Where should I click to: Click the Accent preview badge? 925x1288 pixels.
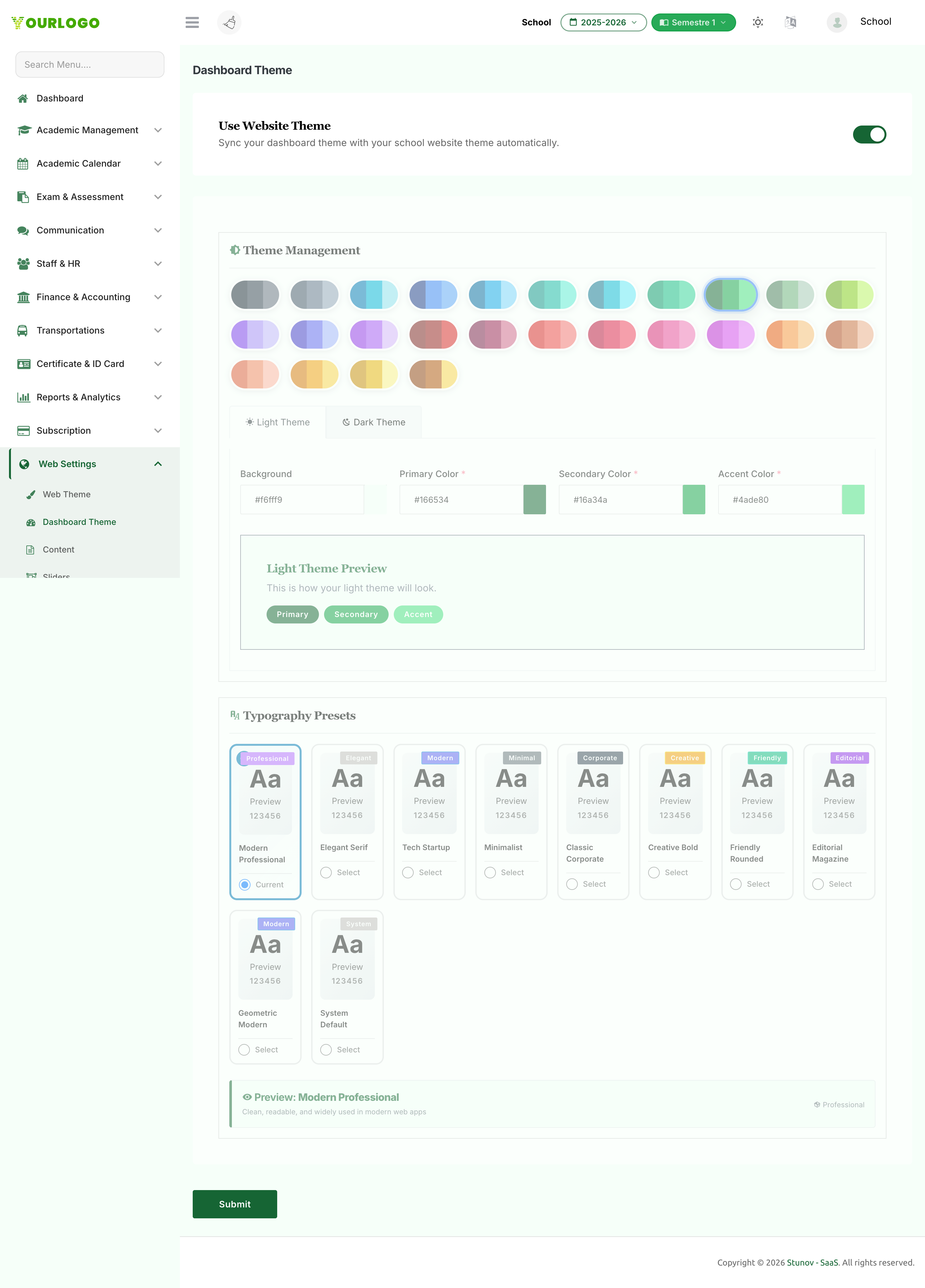[x=418, y=614]
